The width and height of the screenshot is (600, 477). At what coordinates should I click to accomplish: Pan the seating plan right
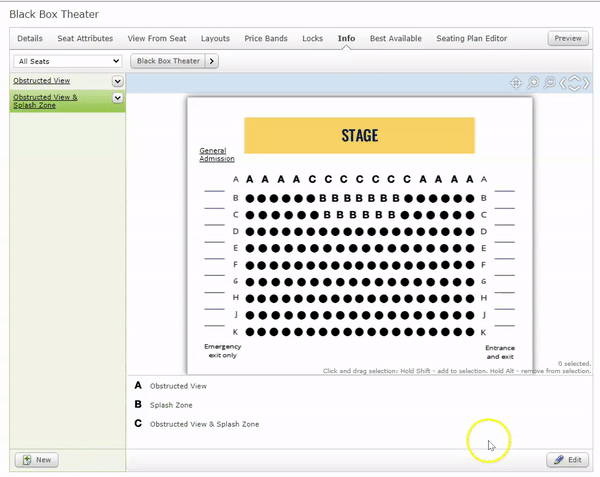(x=586, y=83)
